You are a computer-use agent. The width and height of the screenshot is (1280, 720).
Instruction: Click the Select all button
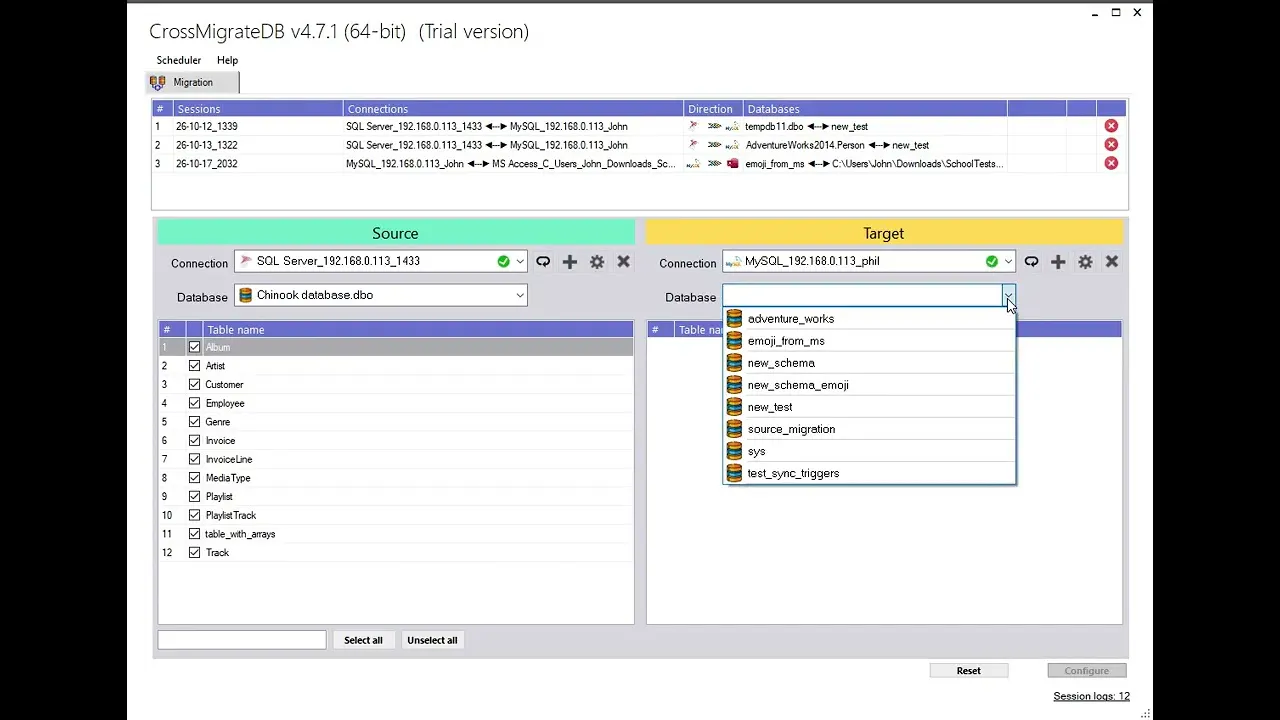(363, 640)
